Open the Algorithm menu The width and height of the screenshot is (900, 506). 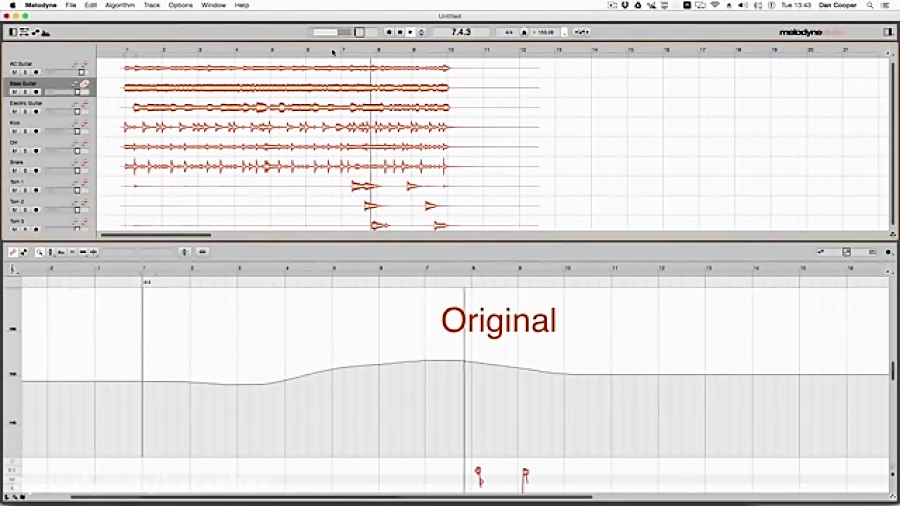[x=120, y=5]
